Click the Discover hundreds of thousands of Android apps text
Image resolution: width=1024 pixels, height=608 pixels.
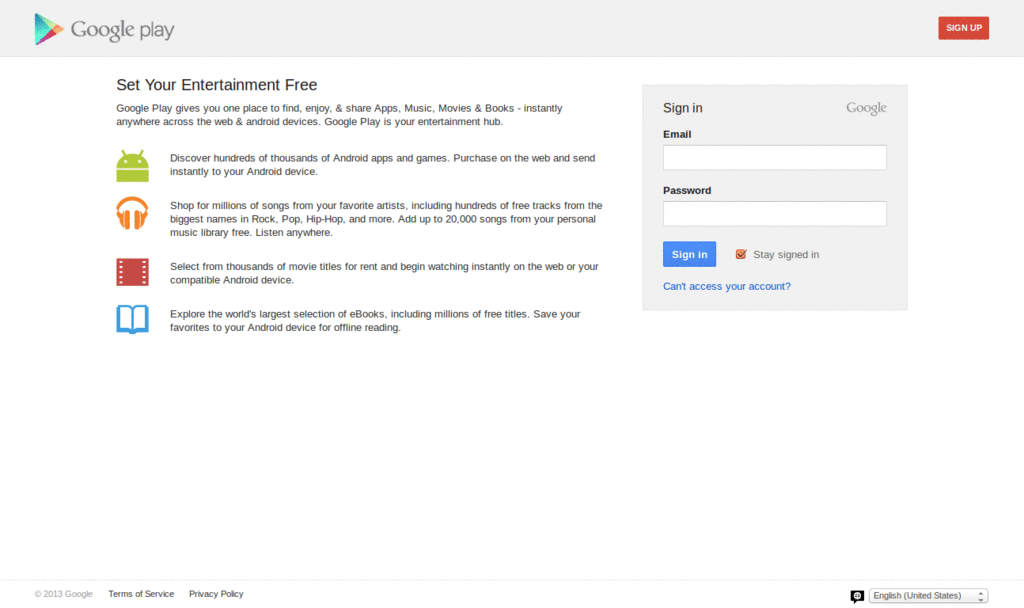(383, 165)
